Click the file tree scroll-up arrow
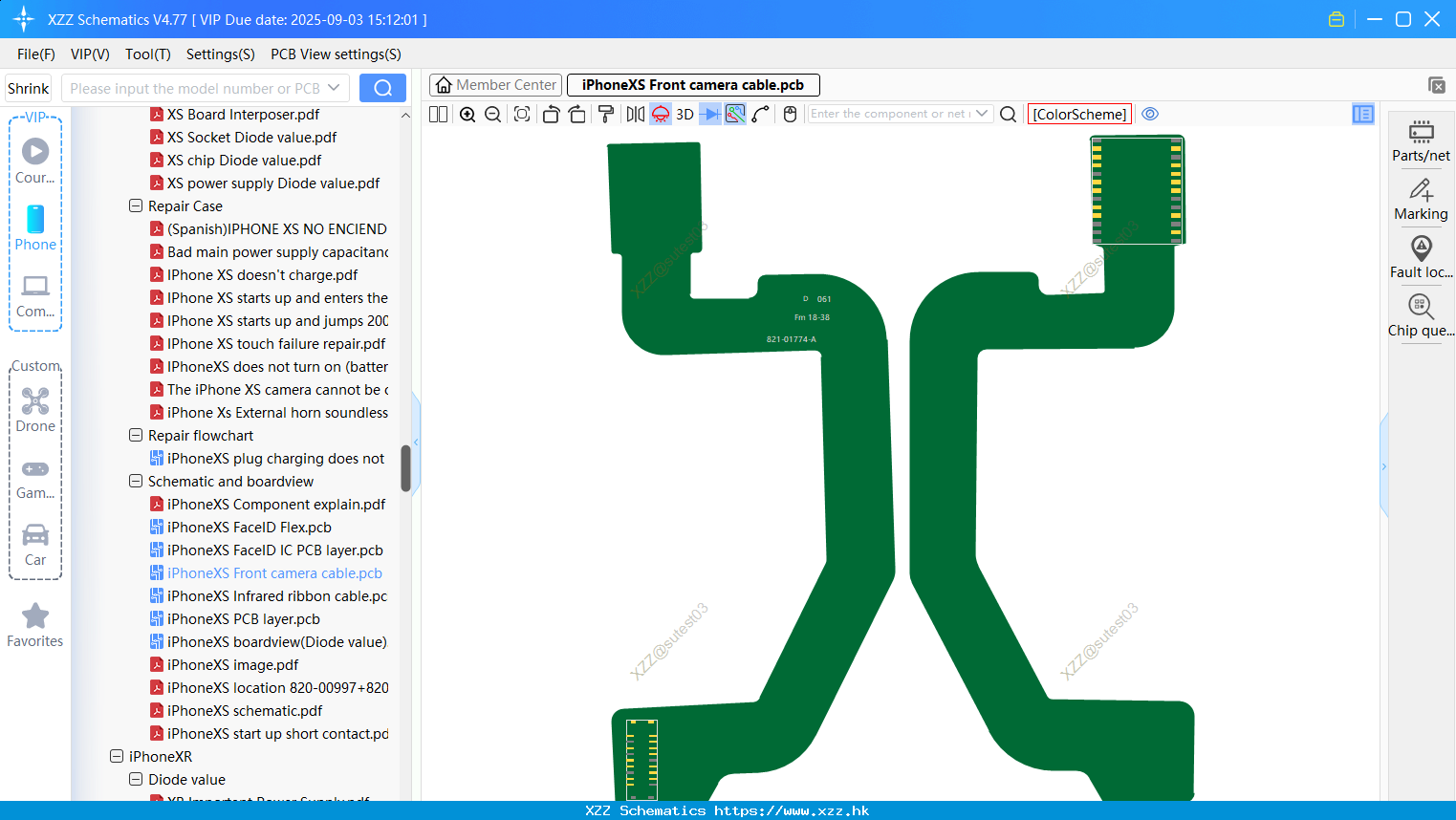The width and height of the screenshot is (1456, 820). point(405,115)
